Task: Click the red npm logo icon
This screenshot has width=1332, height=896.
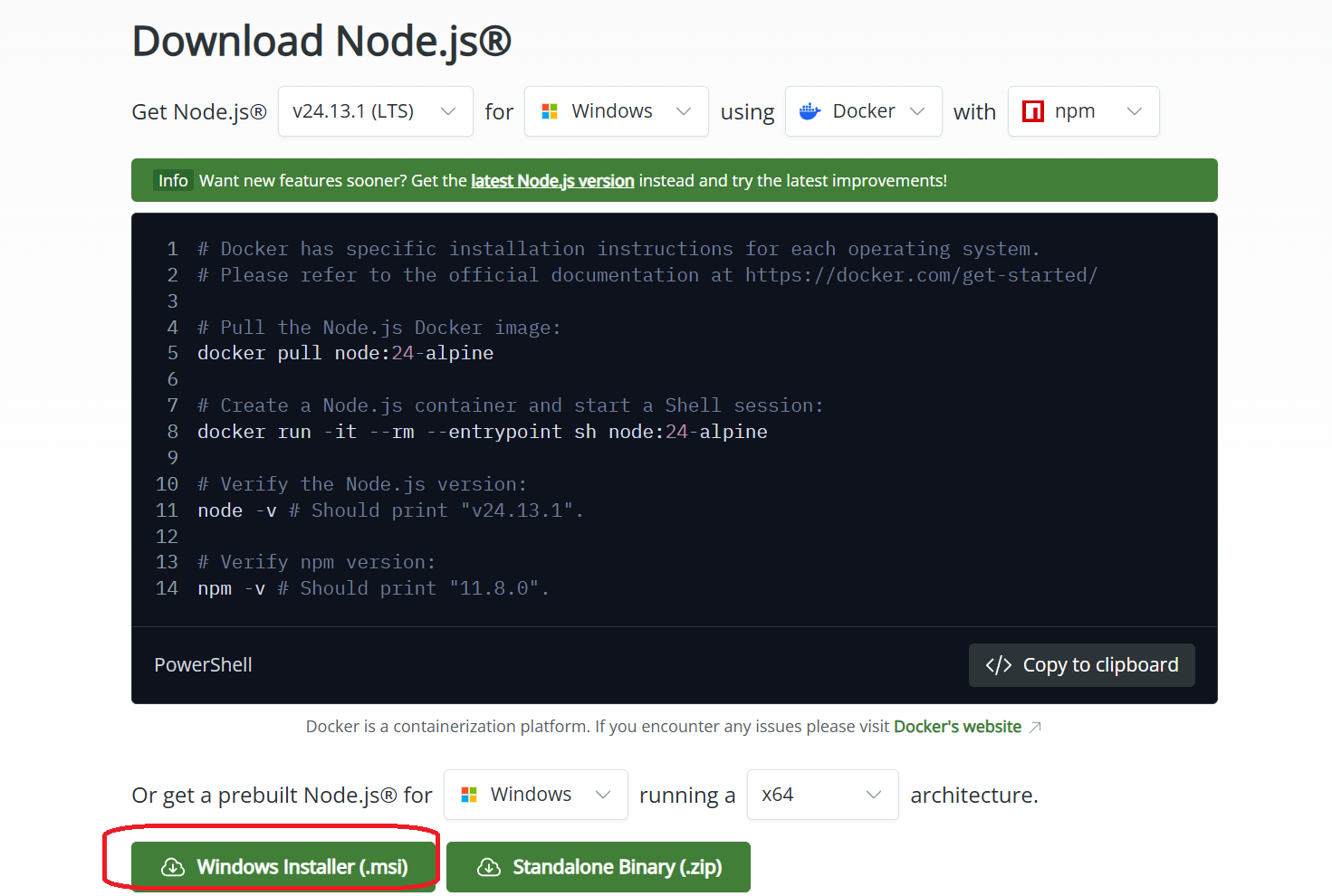Action: pyautogui.click(x=1033, y=111)
